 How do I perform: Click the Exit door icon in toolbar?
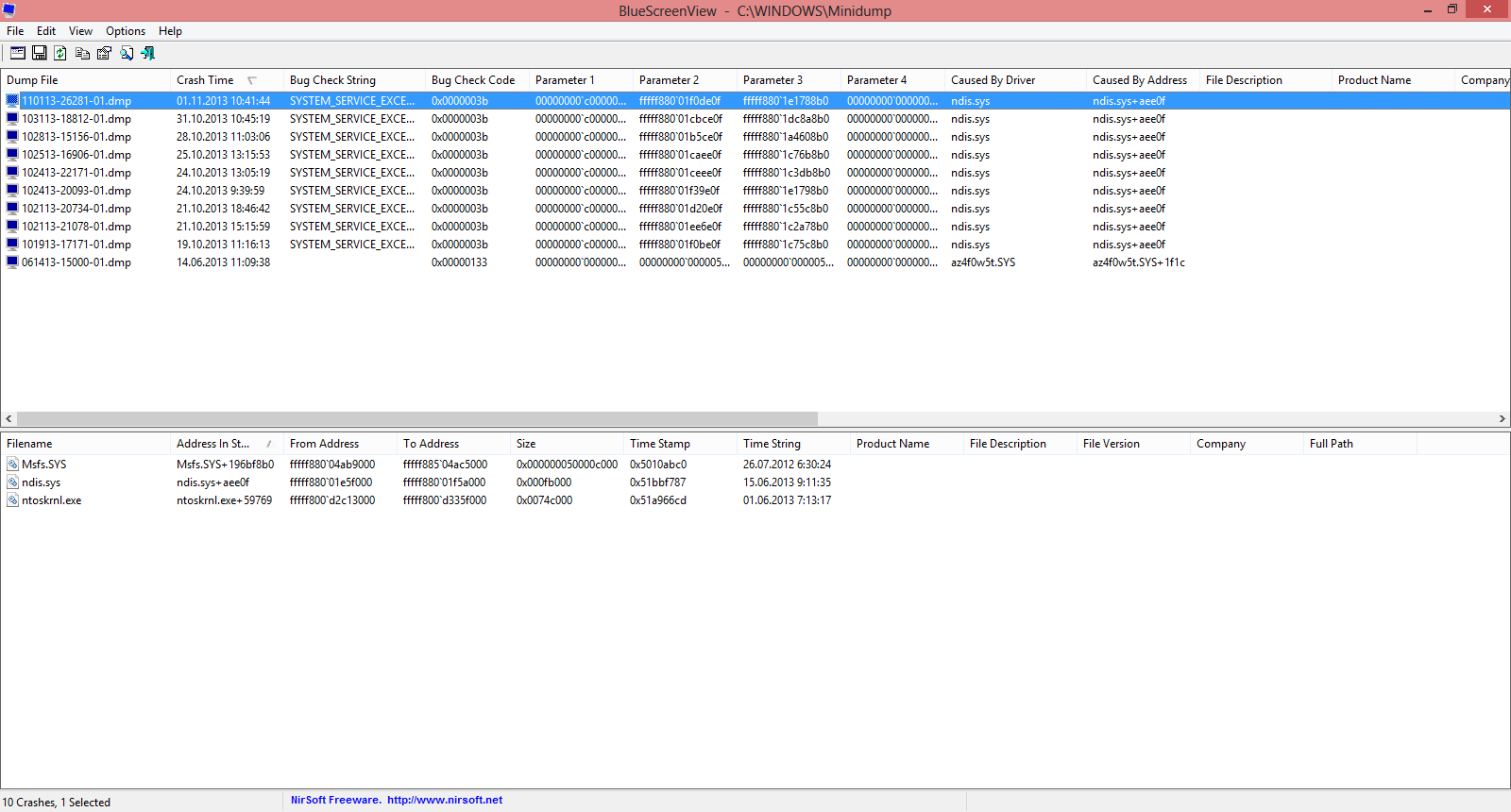148,53
